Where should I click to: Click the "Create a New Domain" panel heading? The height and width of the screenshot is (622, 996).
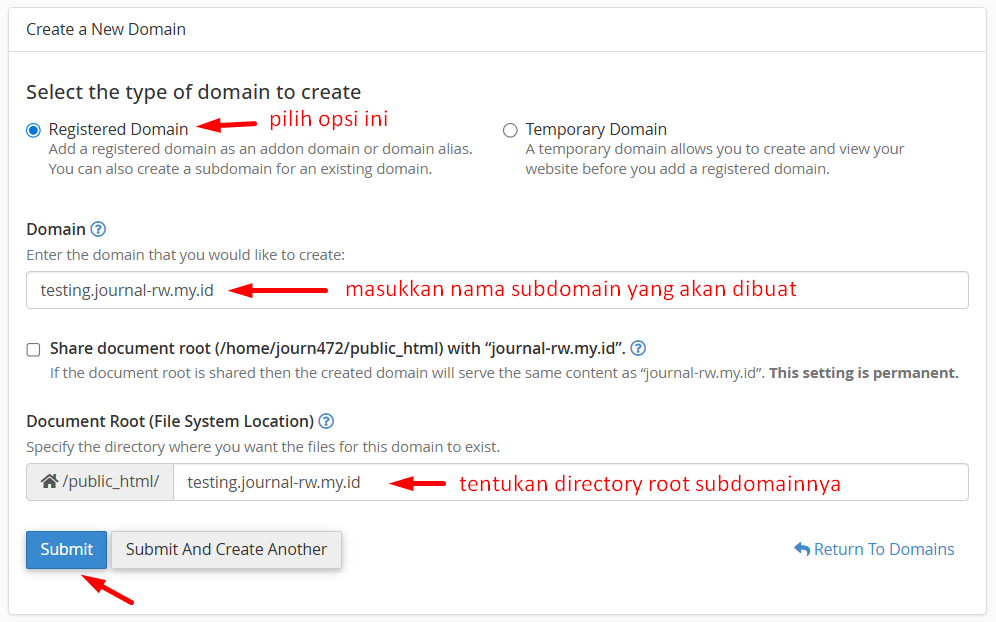pyautogui.click(x=106, y=29)
